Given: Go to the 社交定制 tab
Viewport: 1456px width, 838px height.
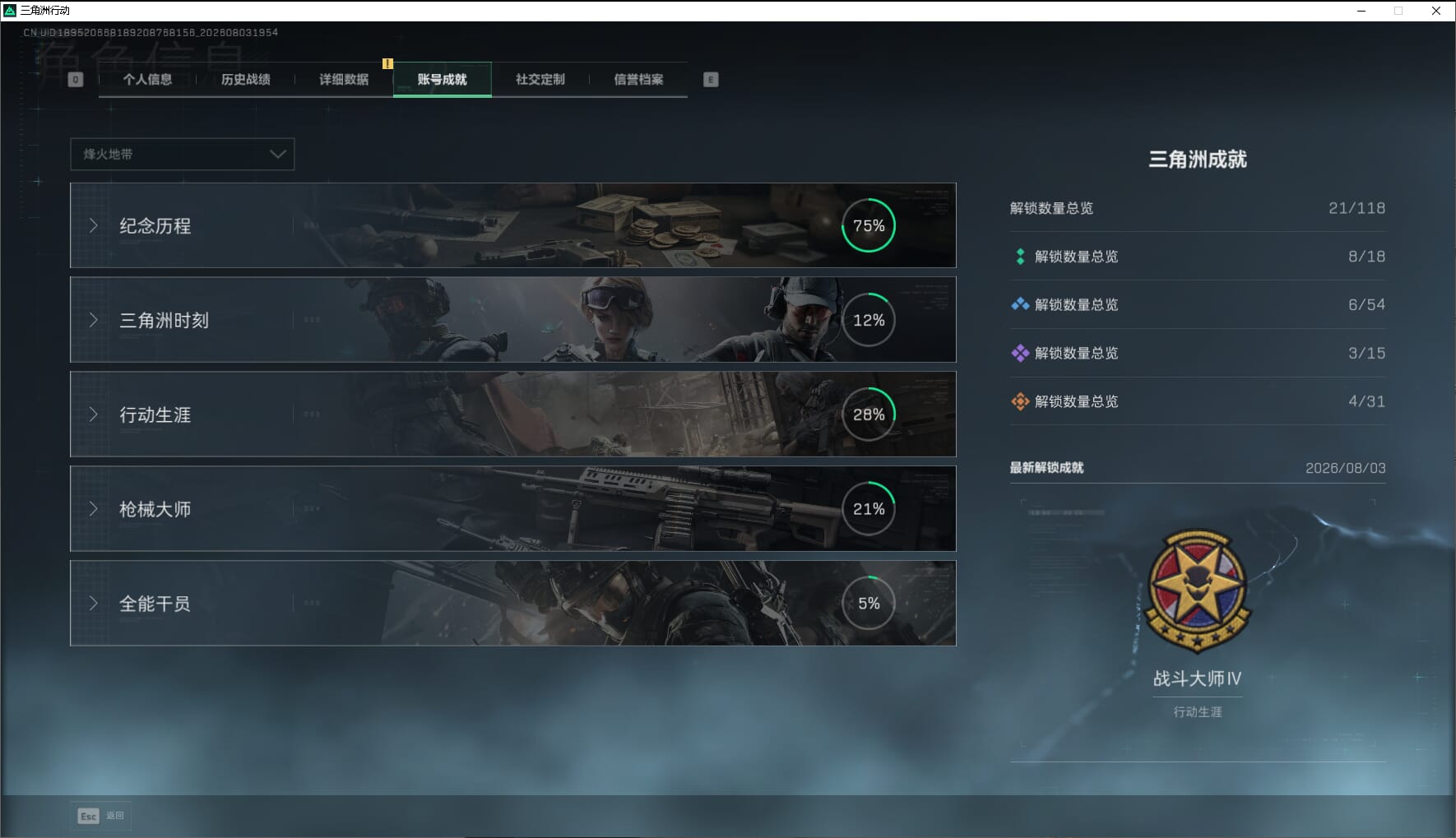Looking at the screenshot, I should tap(540, 80).
